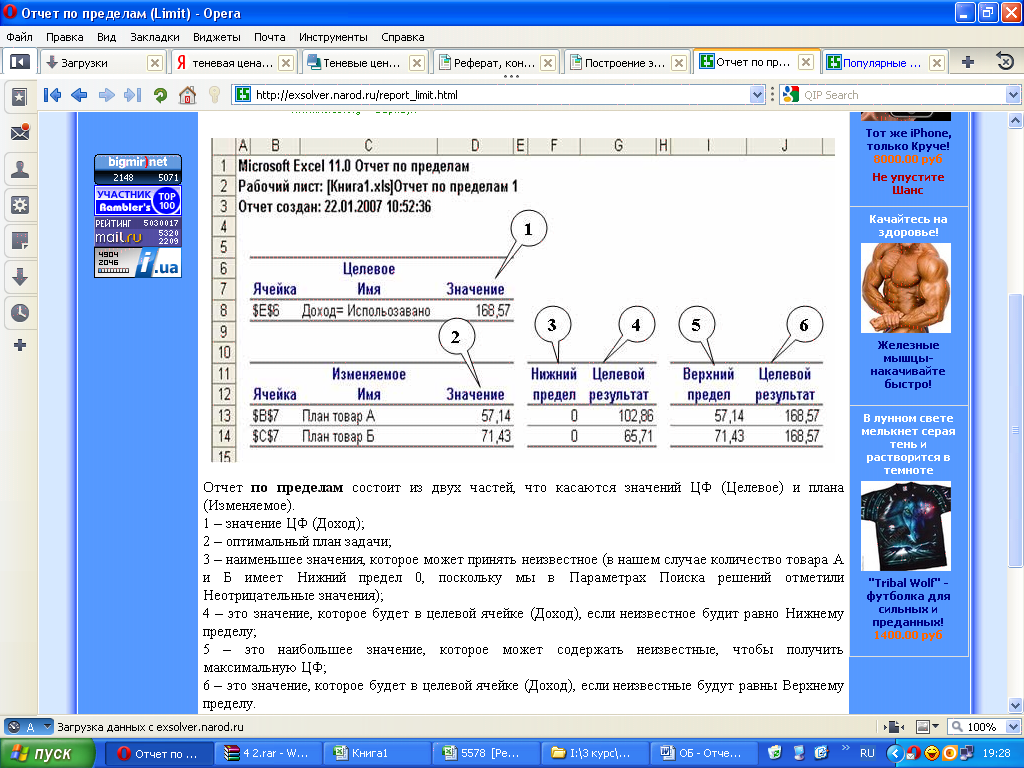The height and width of the screenshot is (768, 1024).
Task: Close the Популярные tab
Action: 936,63
